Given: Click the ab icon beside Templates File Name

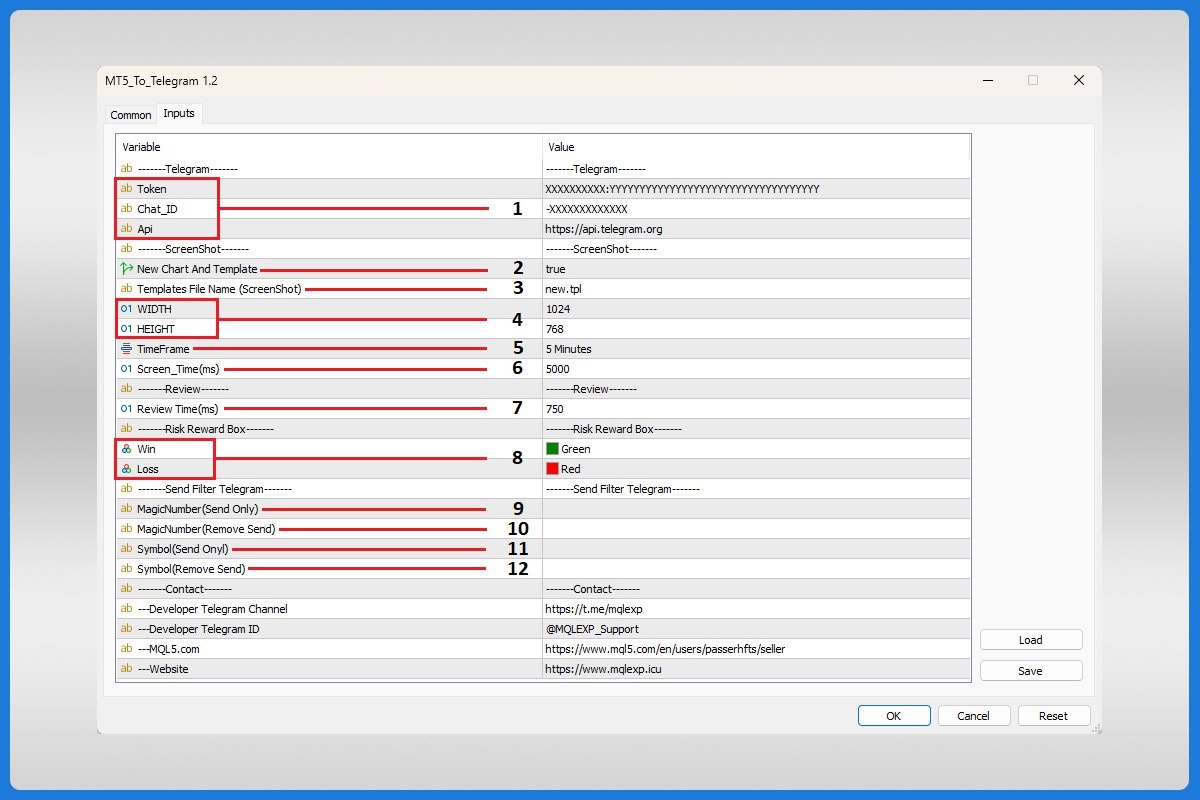Looking at the screenshot, I should [126, 289].
